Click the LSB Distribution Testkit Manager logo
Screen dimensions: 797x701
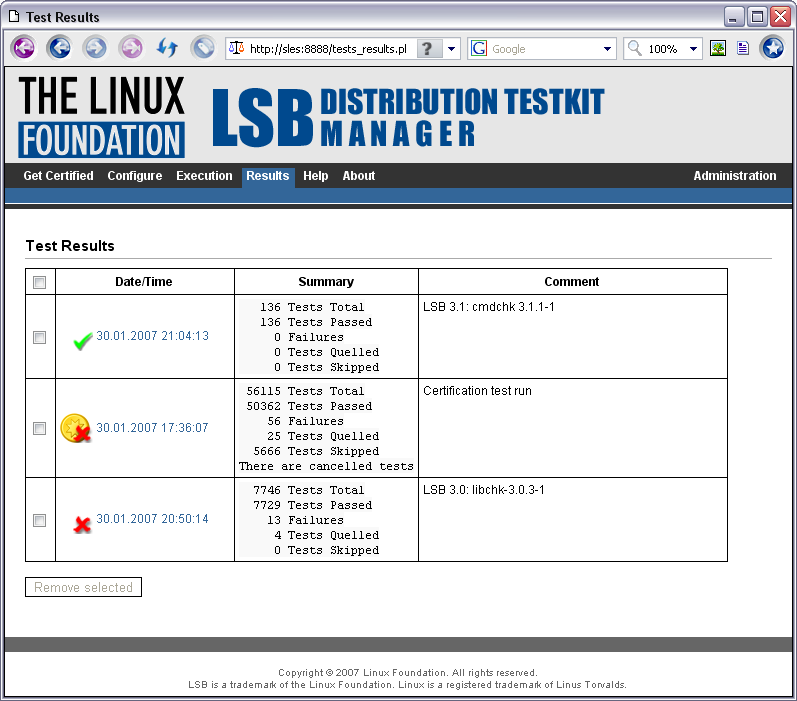tap(408, 117)
